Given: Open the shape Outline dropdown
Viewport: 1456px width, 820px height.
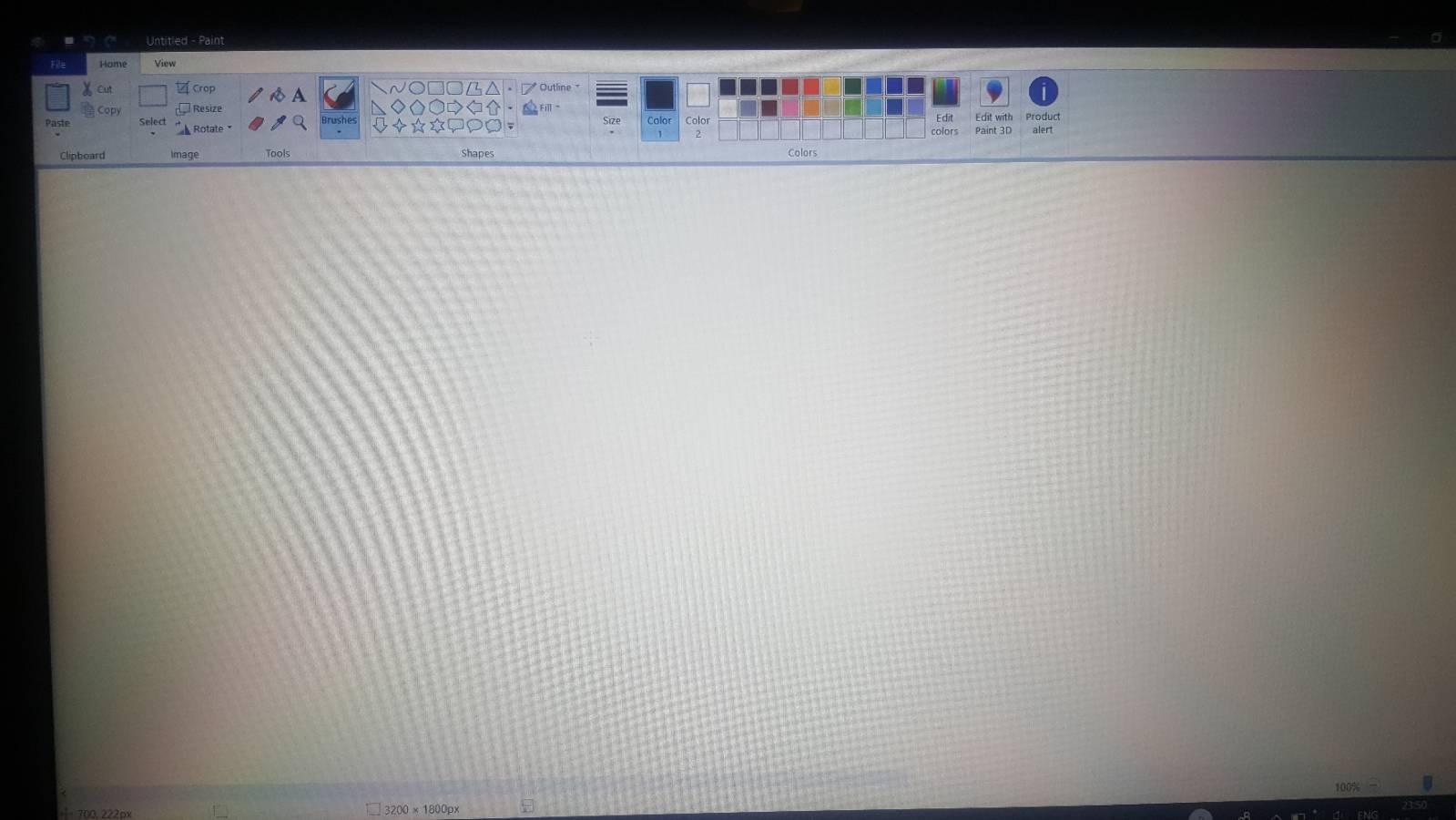Looking at the screenshot, I should pyautogui.click(x=551, y=87).
